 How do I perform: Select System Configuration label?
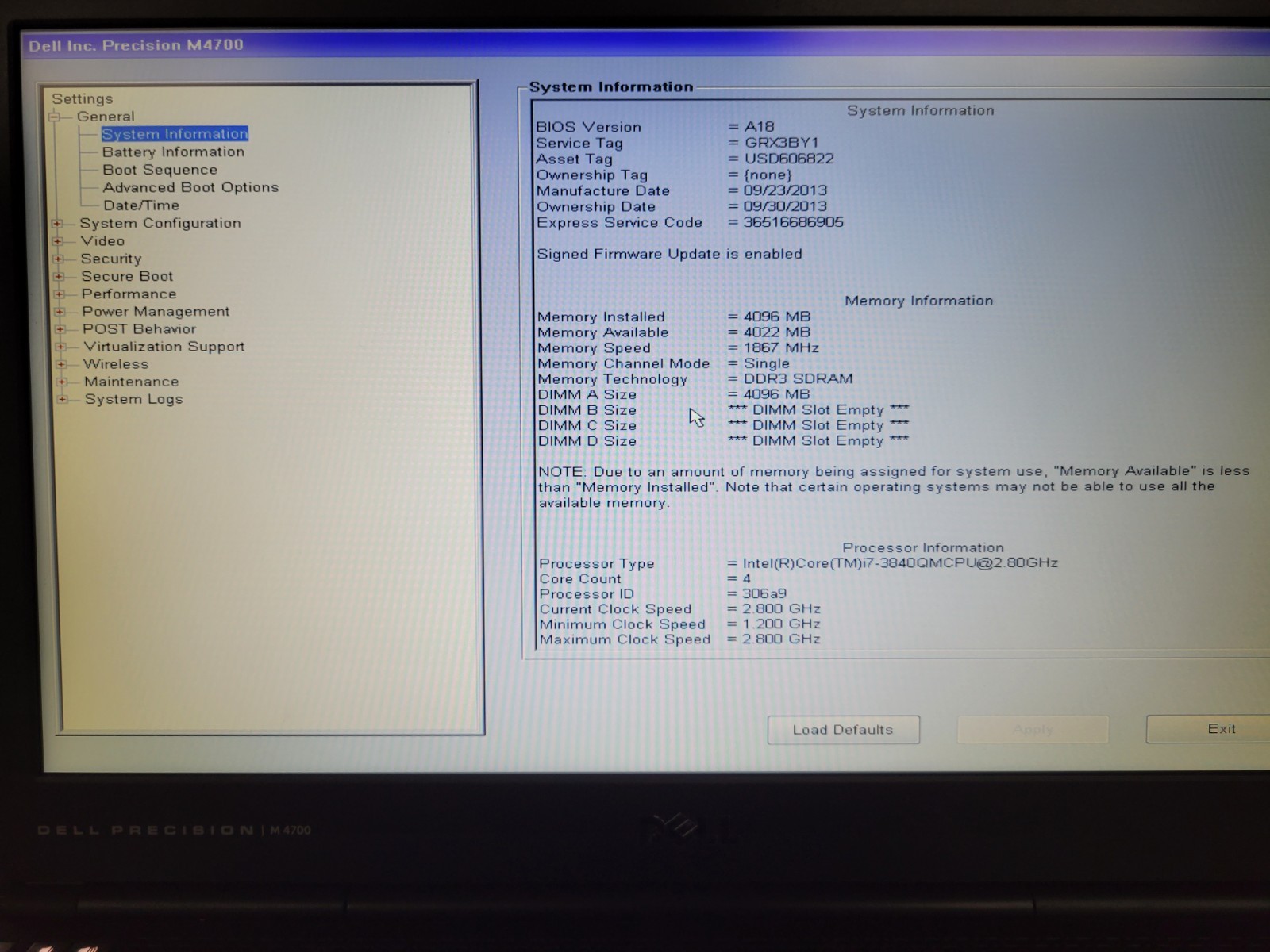[160, 223]
